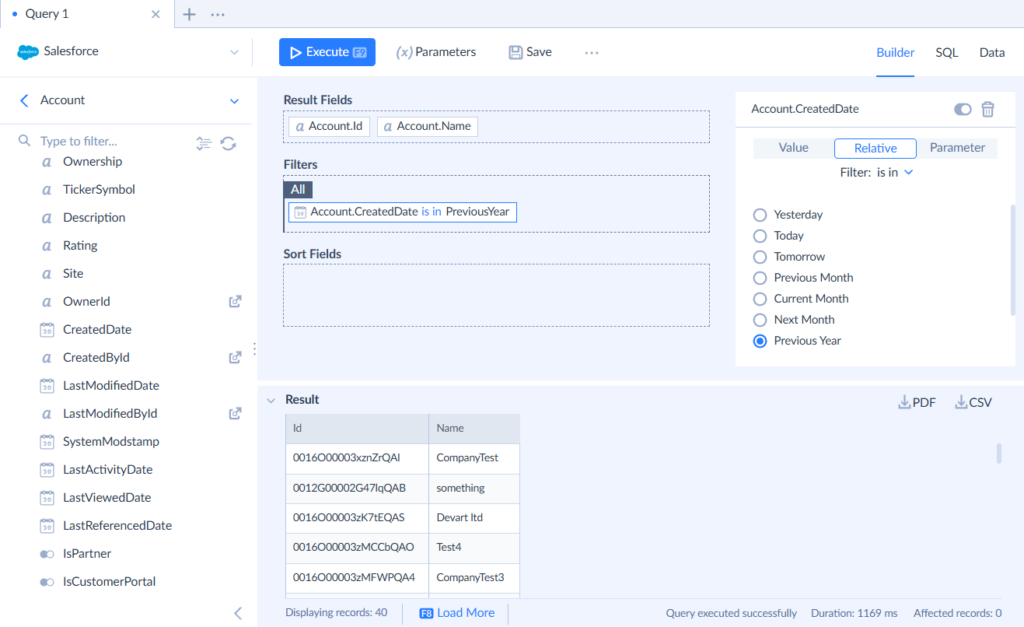Select the Rating field
Screen dimensions: 1024x627
point(80,246)
